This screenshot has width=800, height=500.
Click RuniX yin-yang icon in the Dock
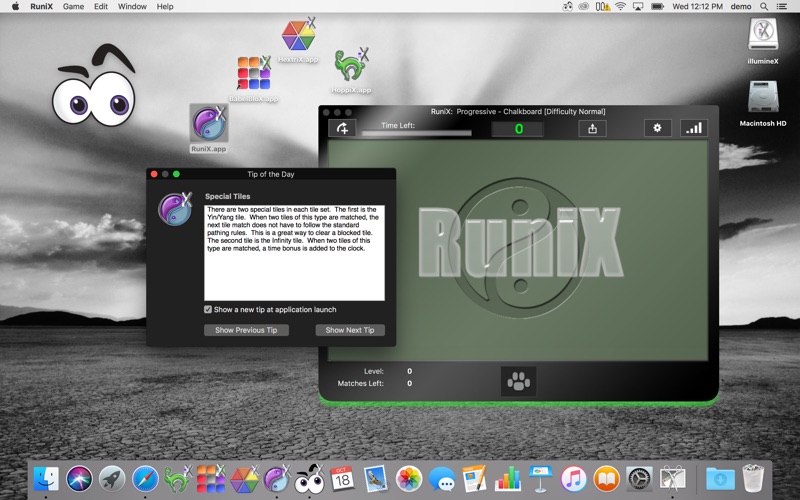pos(277,479)
